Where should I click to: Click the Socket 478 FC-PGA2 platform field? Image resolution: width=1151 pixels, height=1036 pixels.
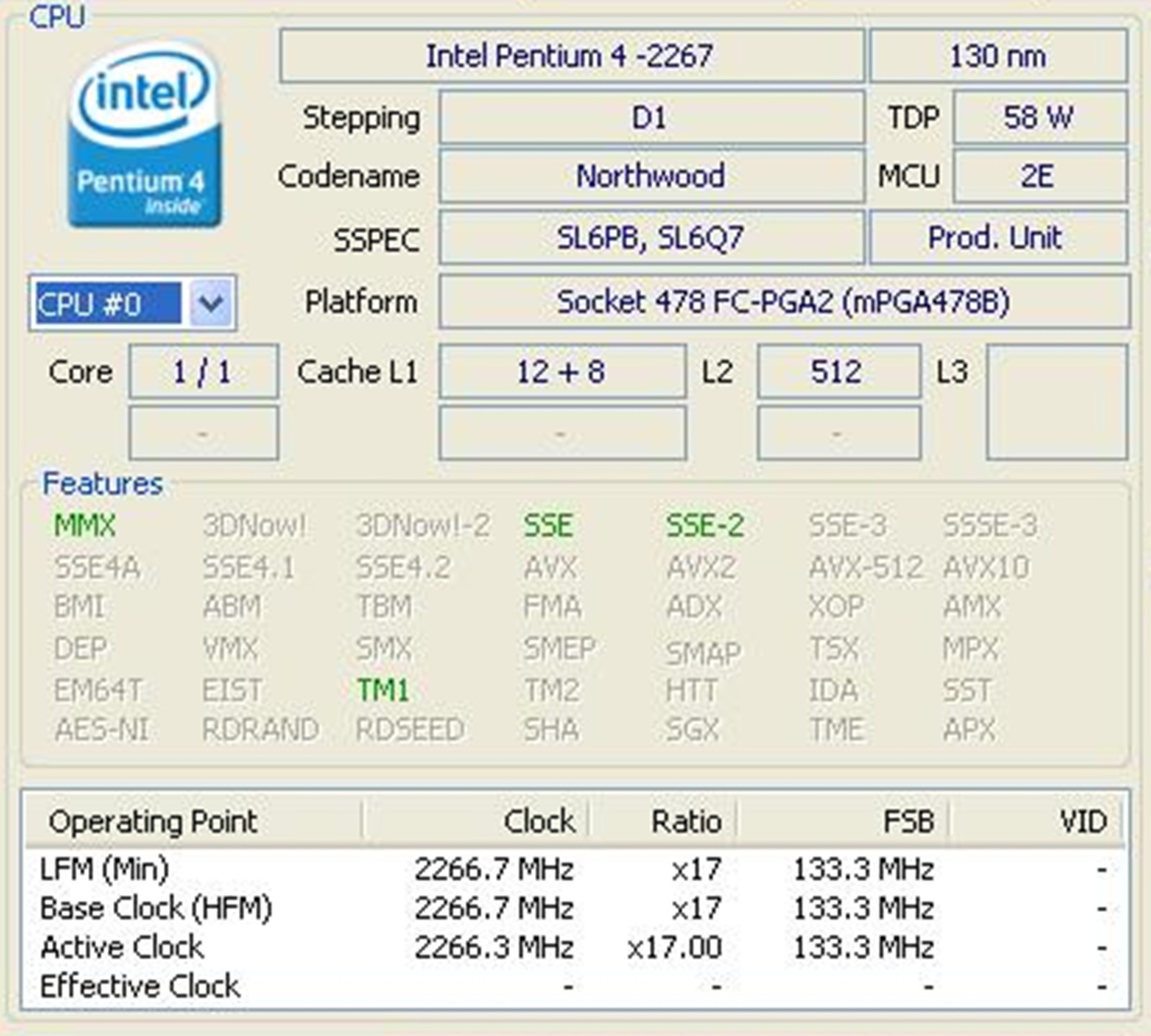tap(783, 301)
